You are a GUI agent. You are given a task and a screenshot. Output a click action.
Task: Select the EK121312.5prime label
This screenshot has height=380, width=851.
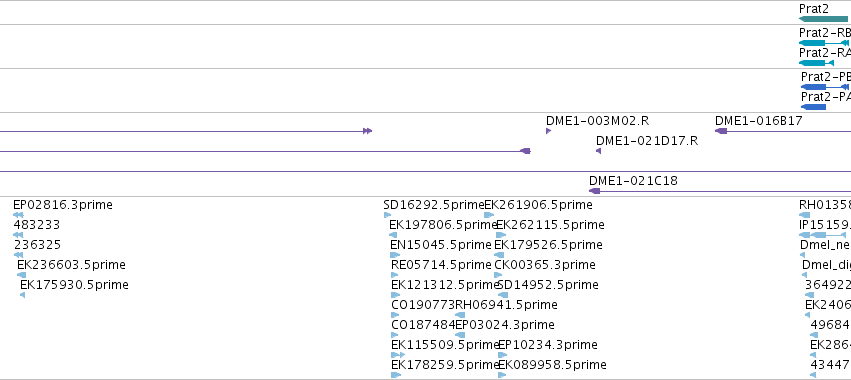coord(444,285)
